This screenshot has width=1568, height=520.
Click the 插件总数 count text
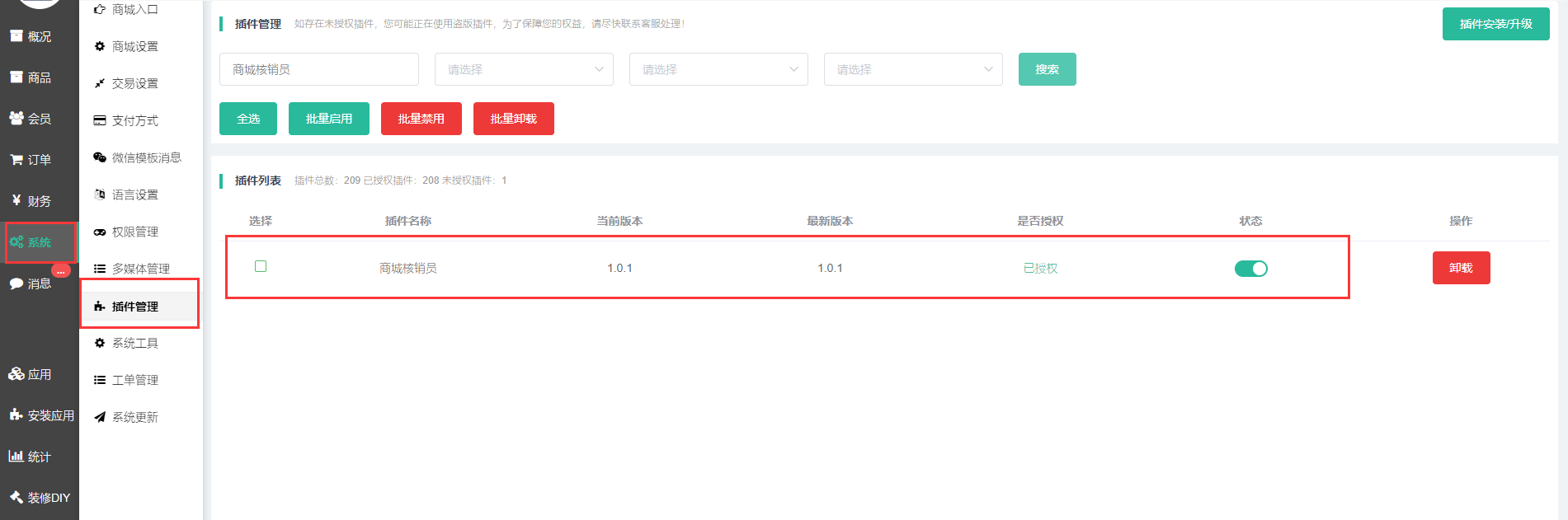(327, 180)
